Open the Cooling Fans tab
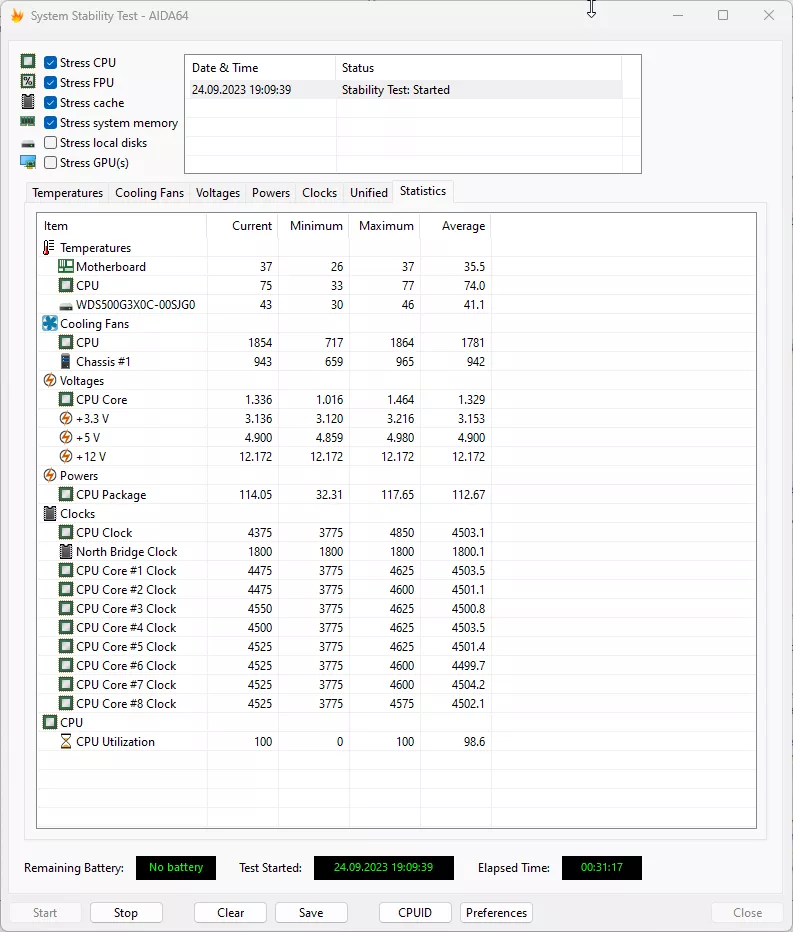The width and height of the screenshot is (793, 932). (149, 193)
